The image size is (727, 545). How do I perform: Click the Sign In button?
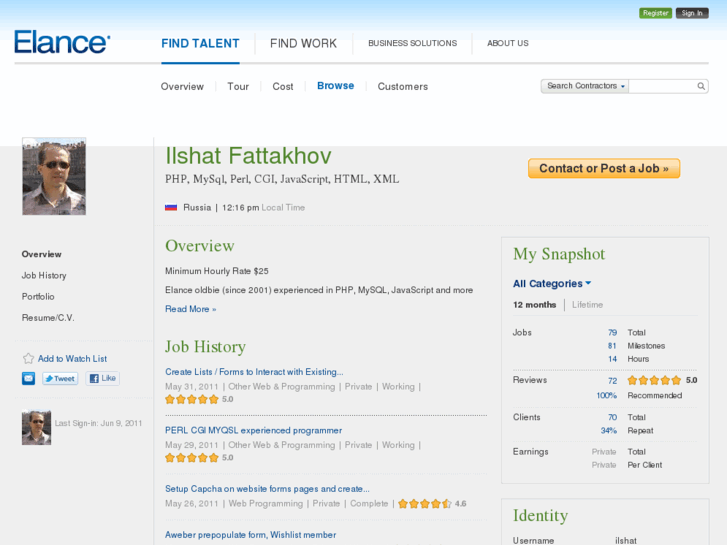point(692,13)
